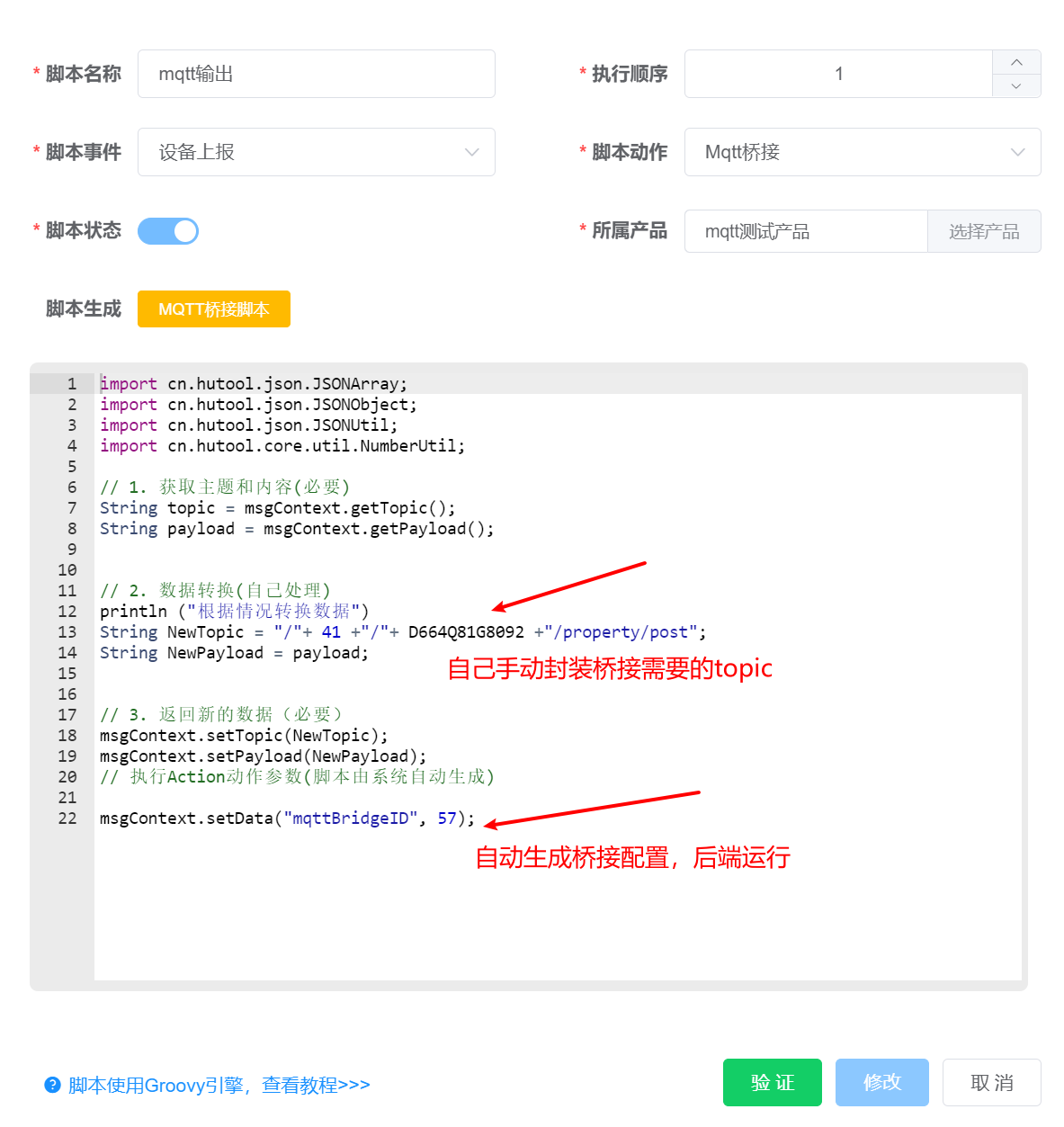This screenshot has width=1064, height=1127.
Task: Click the increase arrow for 执行顺序
Action: tap(1016, 62)
